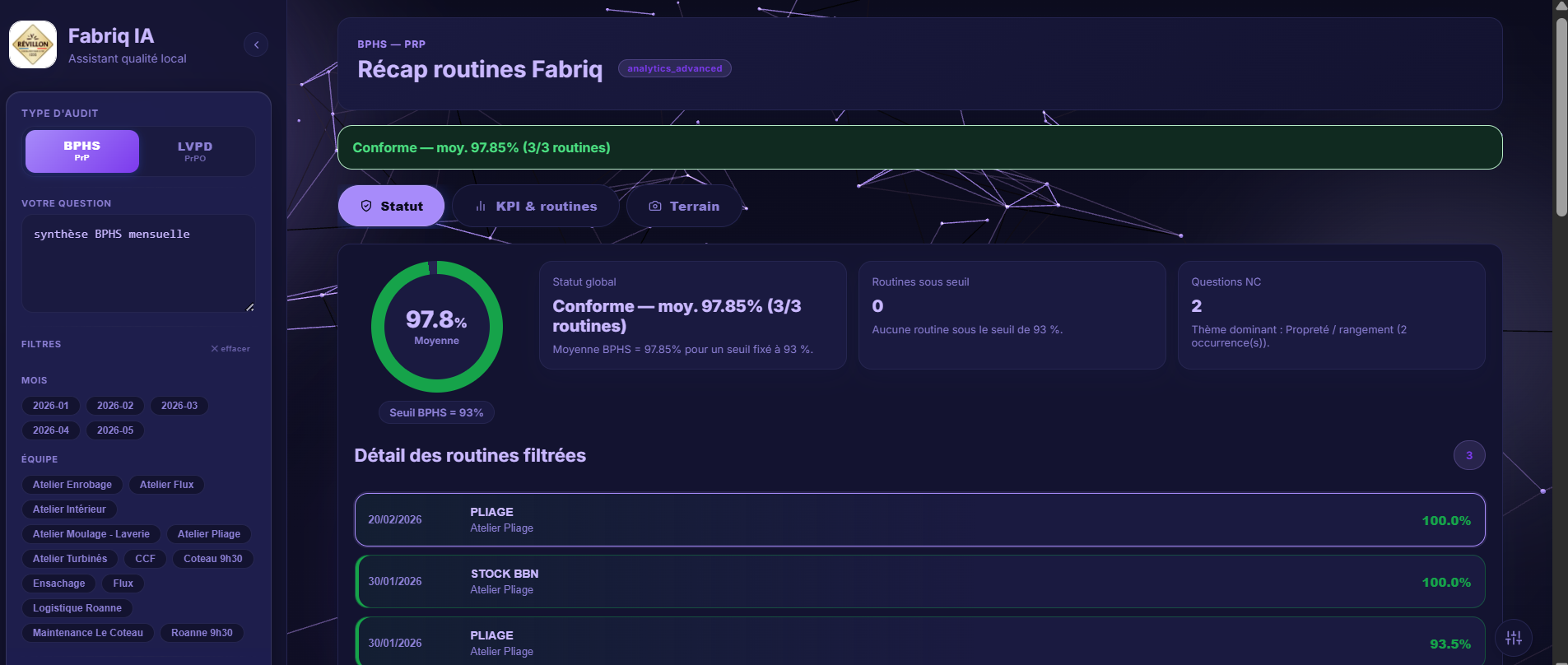Select the BPHS audit type
The image size is (1568, 665).
(82, 151)
